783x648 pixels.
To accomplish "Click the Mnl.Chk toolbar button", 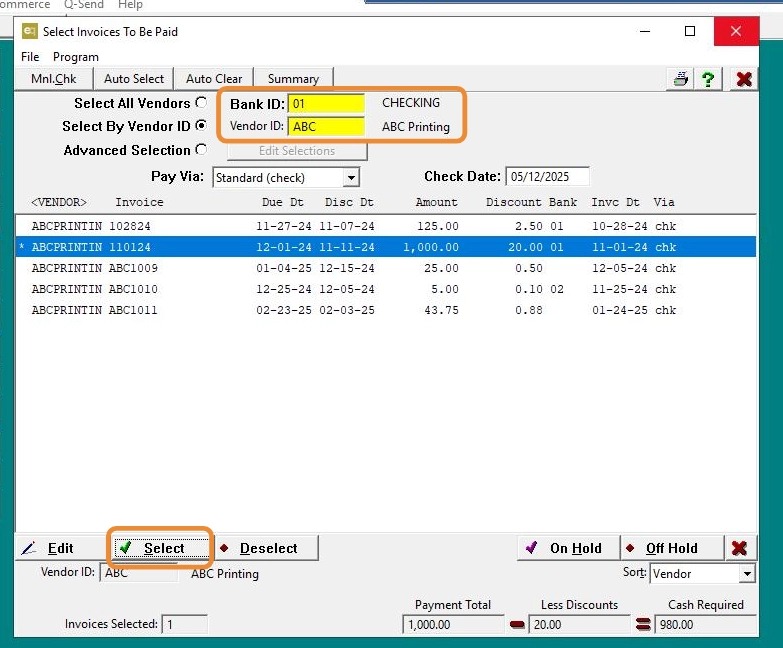I will [x=53, y=79].
